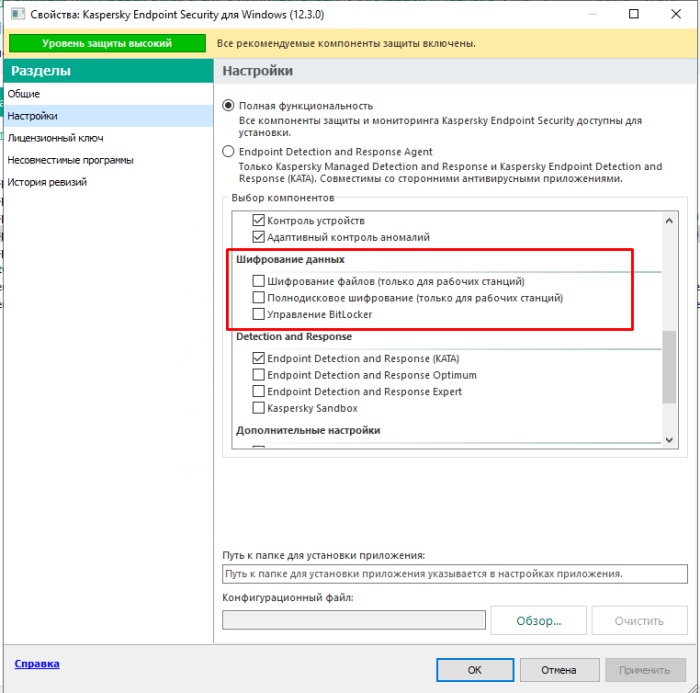Click the scroll down arrow of component list
The height and width of the screenshot is (693, 700).
click(669, 440)
